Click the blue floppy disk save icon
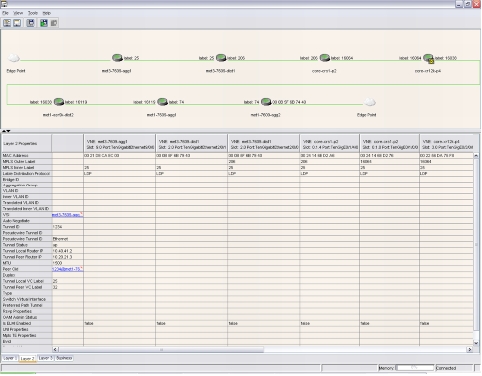 tap(31, 23)
